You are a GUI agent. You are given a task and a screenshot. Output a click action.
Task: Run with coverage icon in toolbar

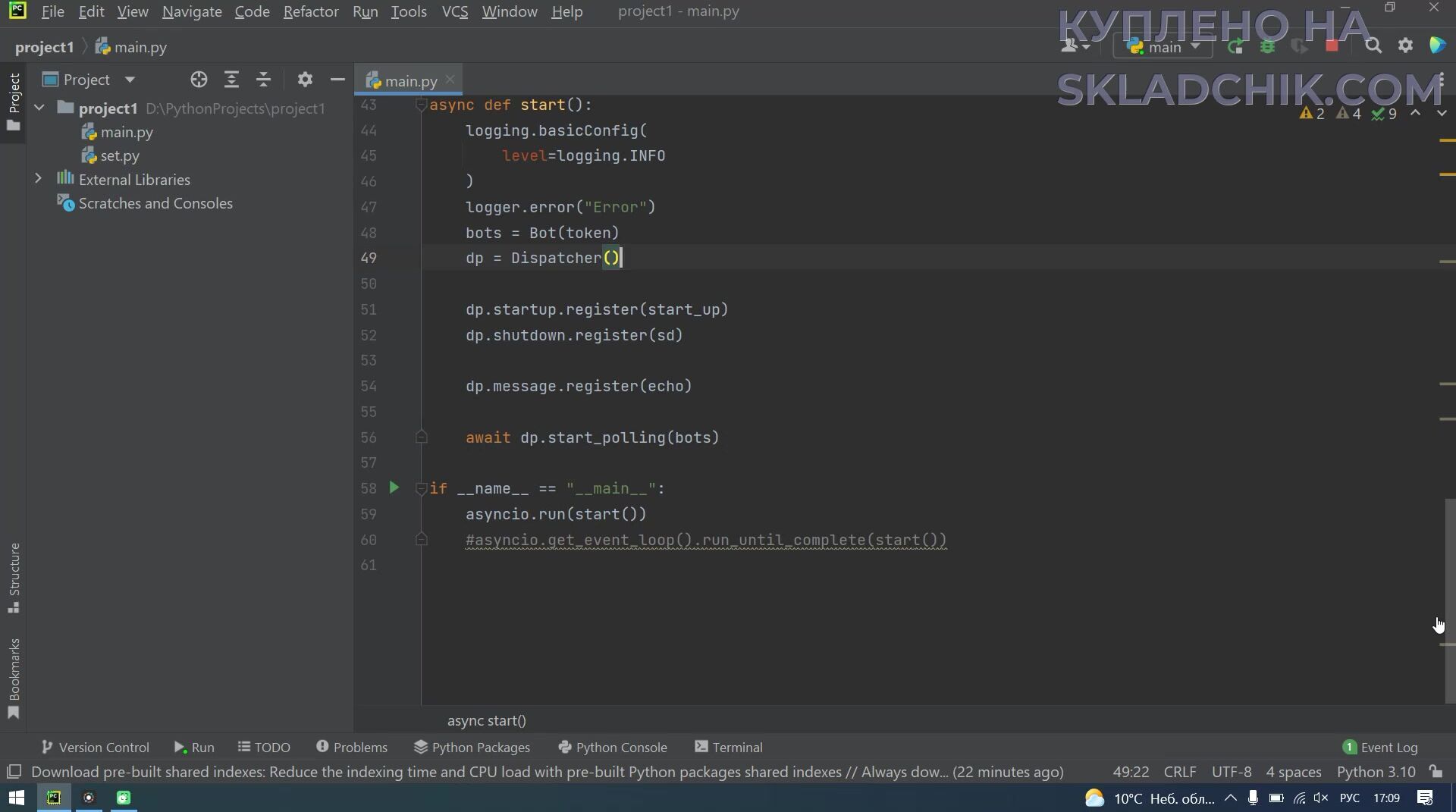point(1299,46)
